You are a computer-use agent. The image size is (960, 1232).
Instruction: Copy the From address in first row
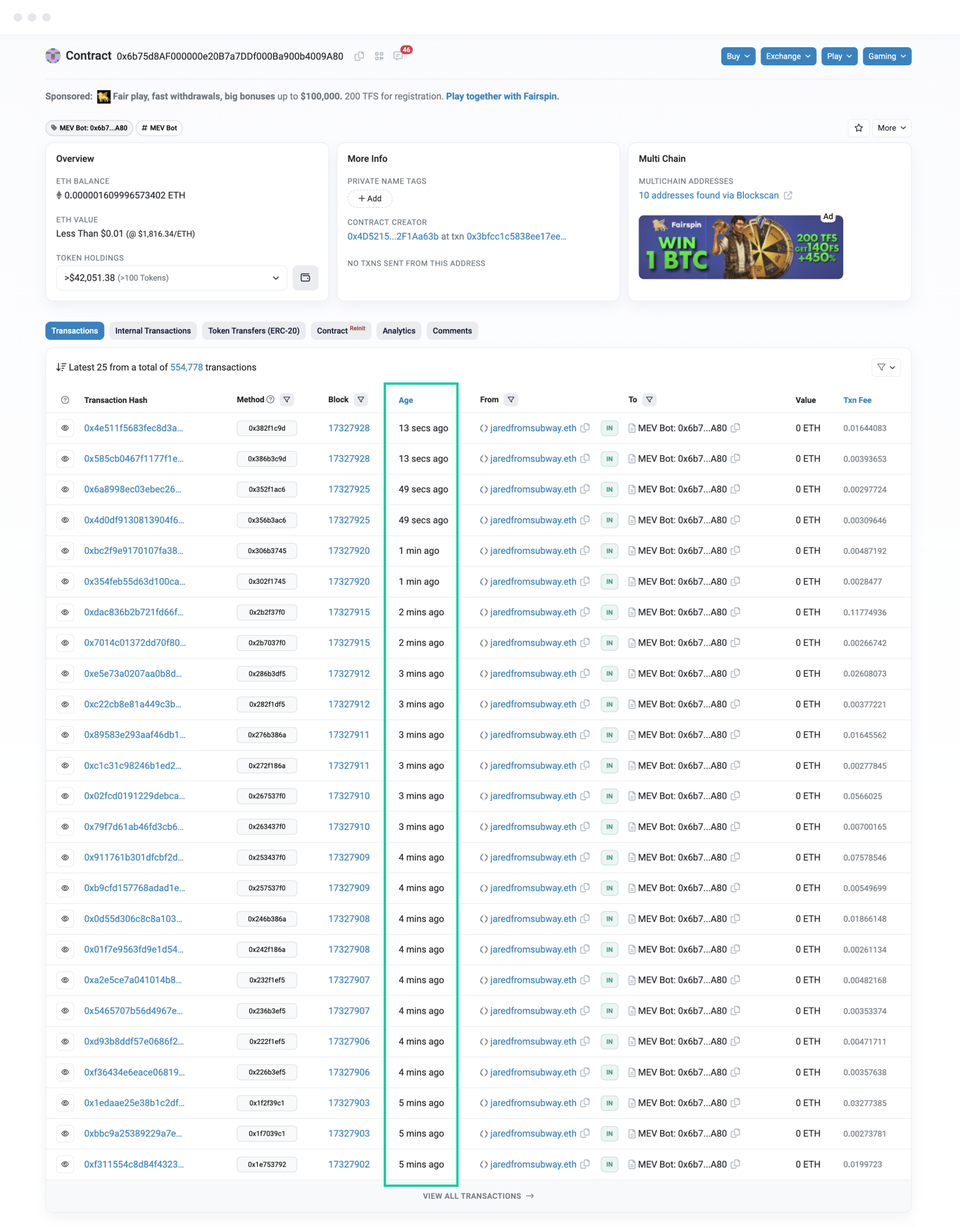tap(585, 428)
